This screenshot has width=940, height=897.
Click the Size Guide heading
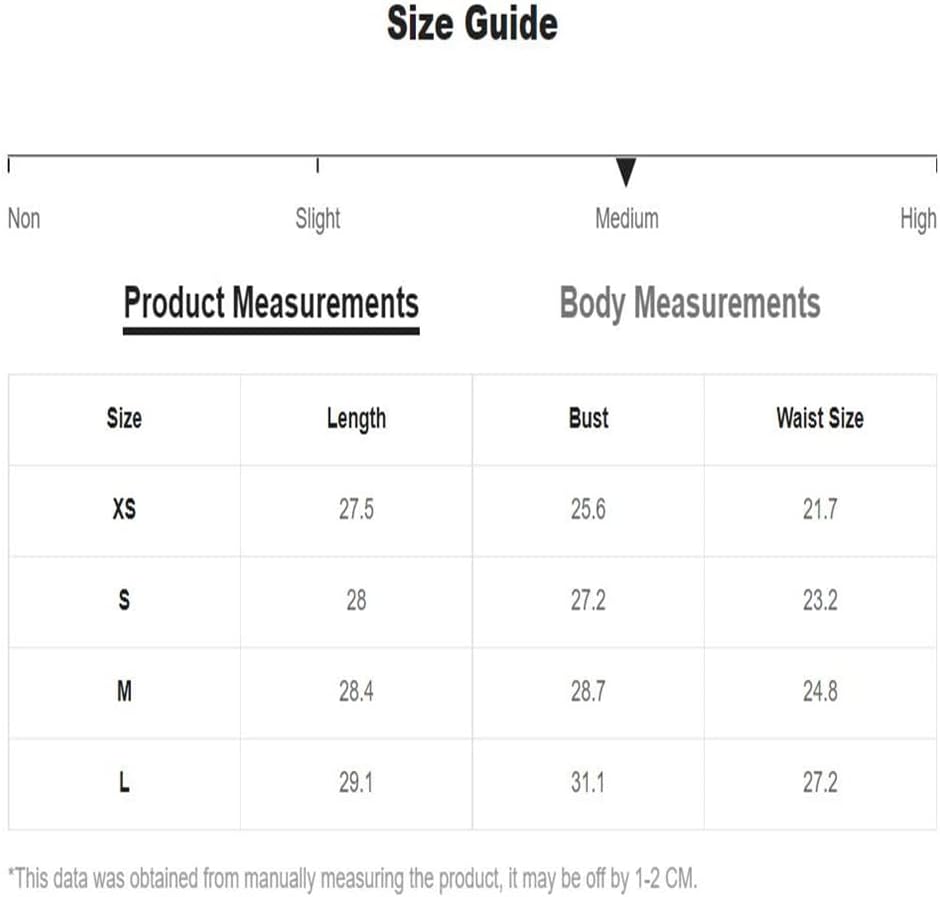472,23
